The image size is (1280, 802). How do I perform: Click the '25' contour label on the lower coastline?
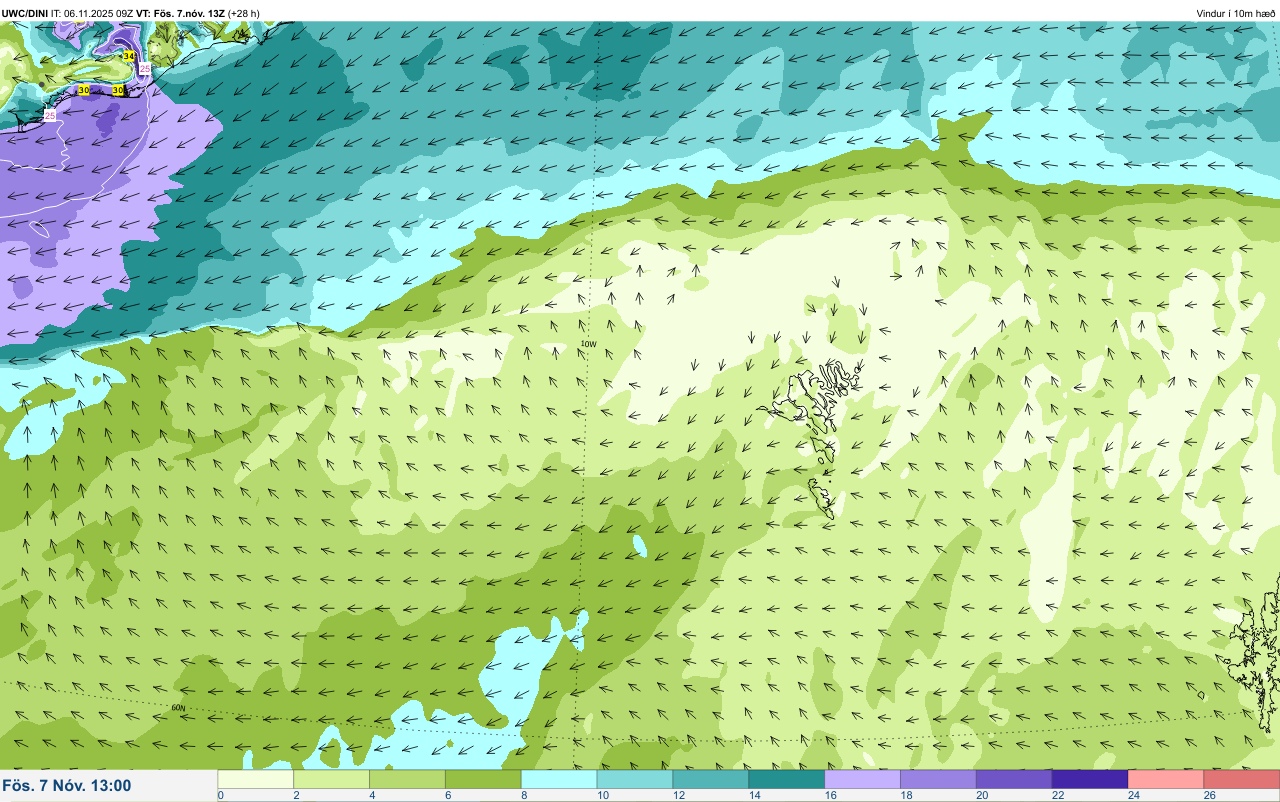coord(50,116)
